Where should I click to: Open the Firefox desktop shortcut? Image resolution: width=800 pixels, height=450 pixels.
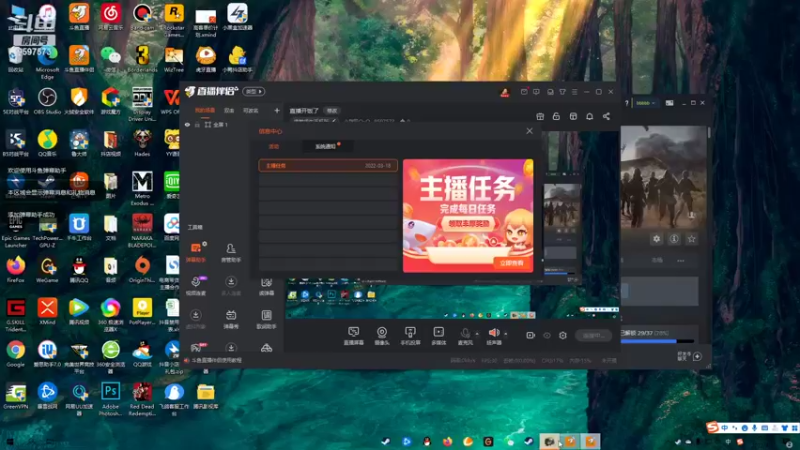(16, 269)
